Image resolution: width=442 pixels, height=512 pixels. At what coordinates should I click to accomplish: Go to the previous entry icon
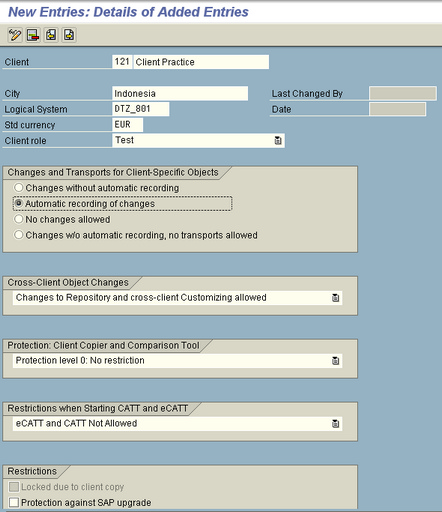coord(51,35)
